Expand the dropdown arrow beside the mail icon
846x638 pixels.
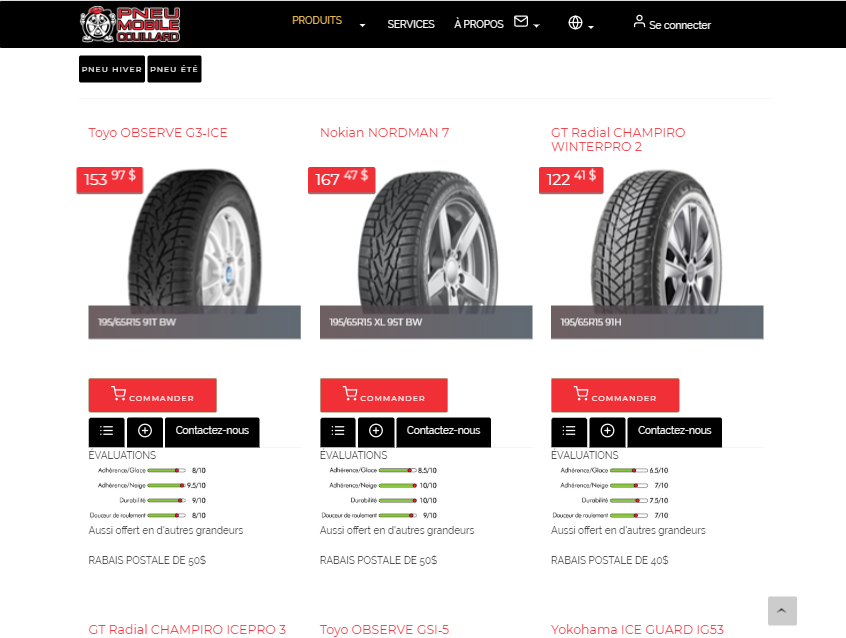[536, 26]
